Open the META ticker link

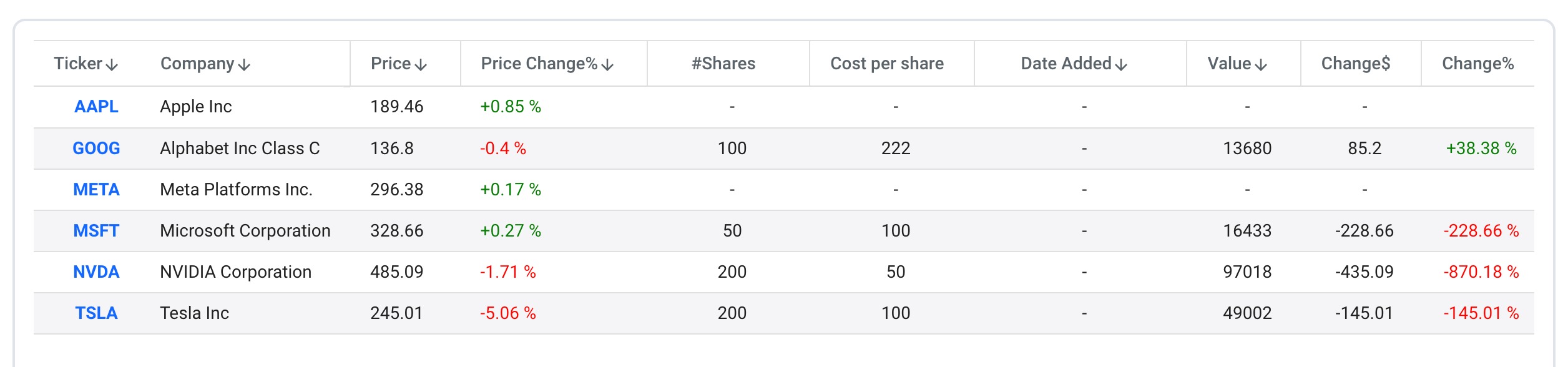96,189
